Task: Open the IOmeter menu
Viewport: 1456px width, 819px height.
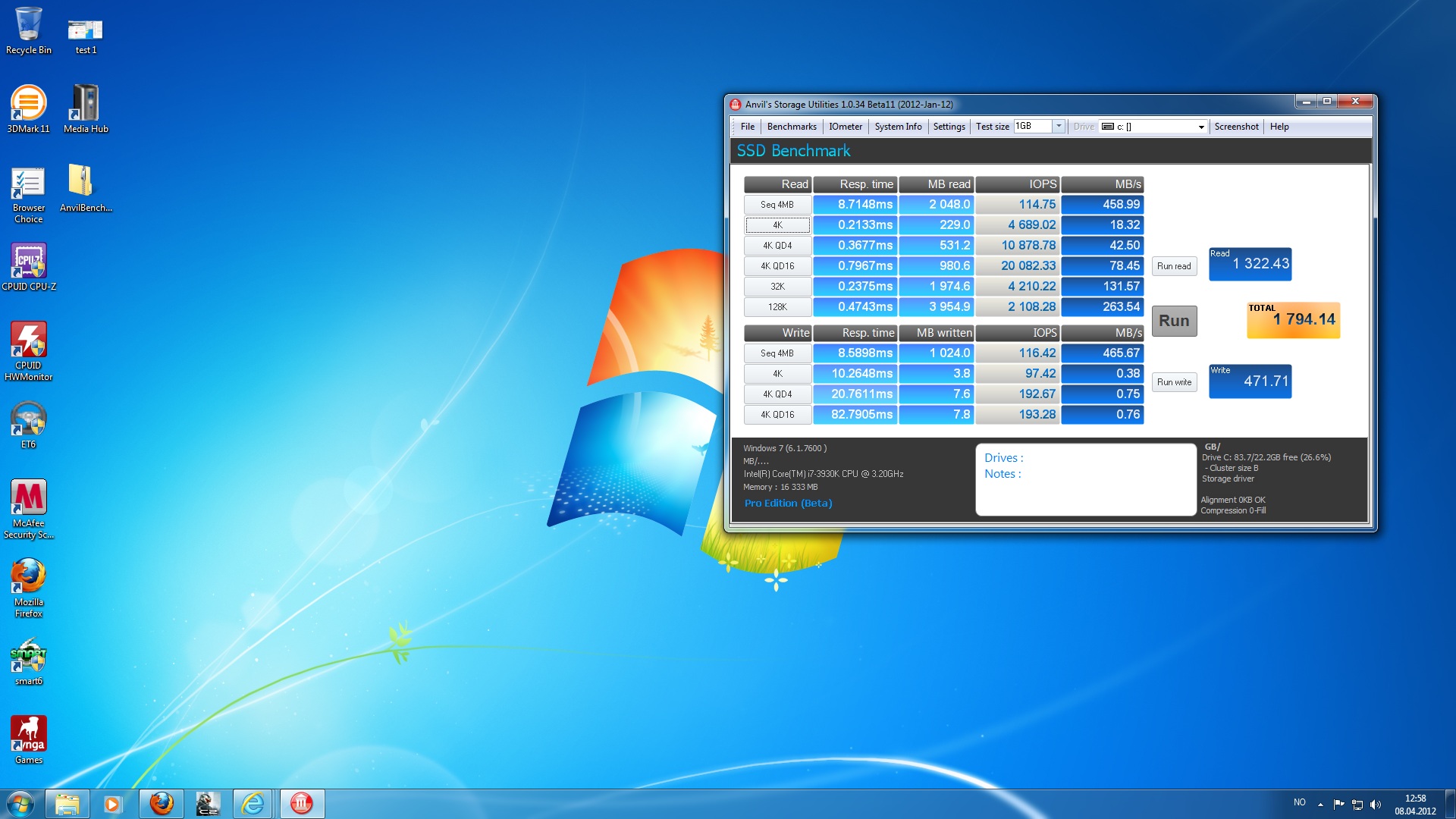Action: pyautogui.click(x=846, y=127)
